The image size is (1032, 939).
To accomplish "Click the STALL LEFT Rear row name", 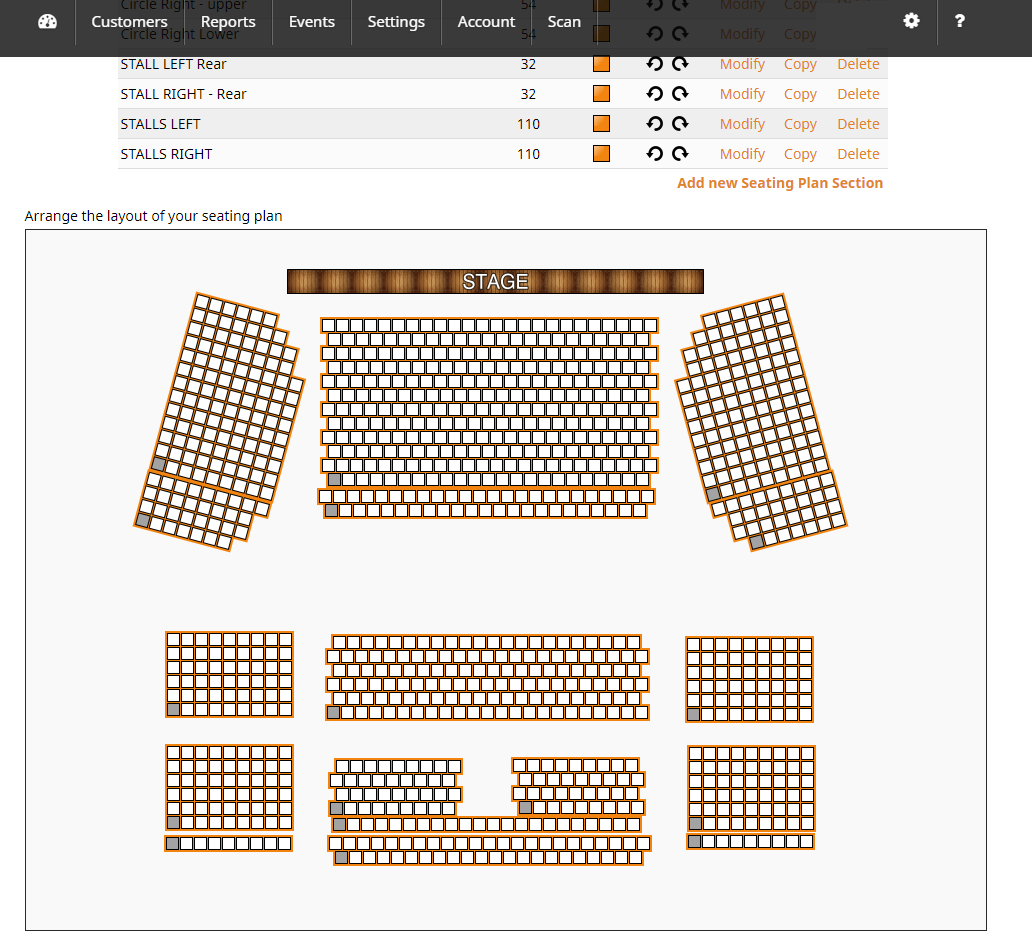I will pos(173,64).
